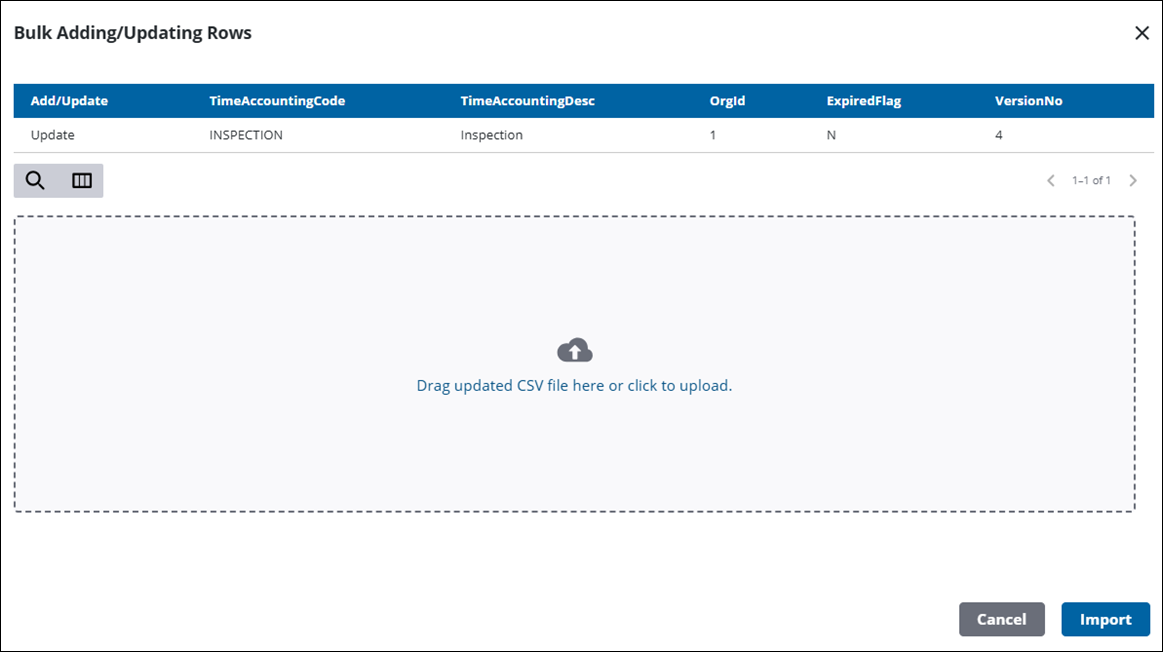Click the ExpiredFlag value N cell
The height and width of the screenshot is (652, 1163).
point(831,135)
